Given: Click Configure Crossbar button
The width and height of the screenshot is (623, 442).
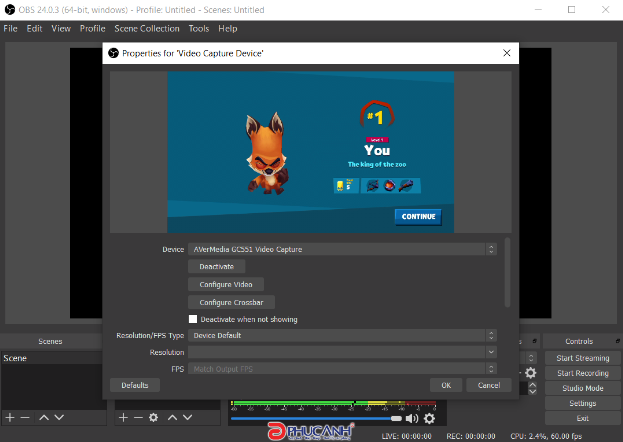Looking at the screenshot, I should (x=231, y=302).
